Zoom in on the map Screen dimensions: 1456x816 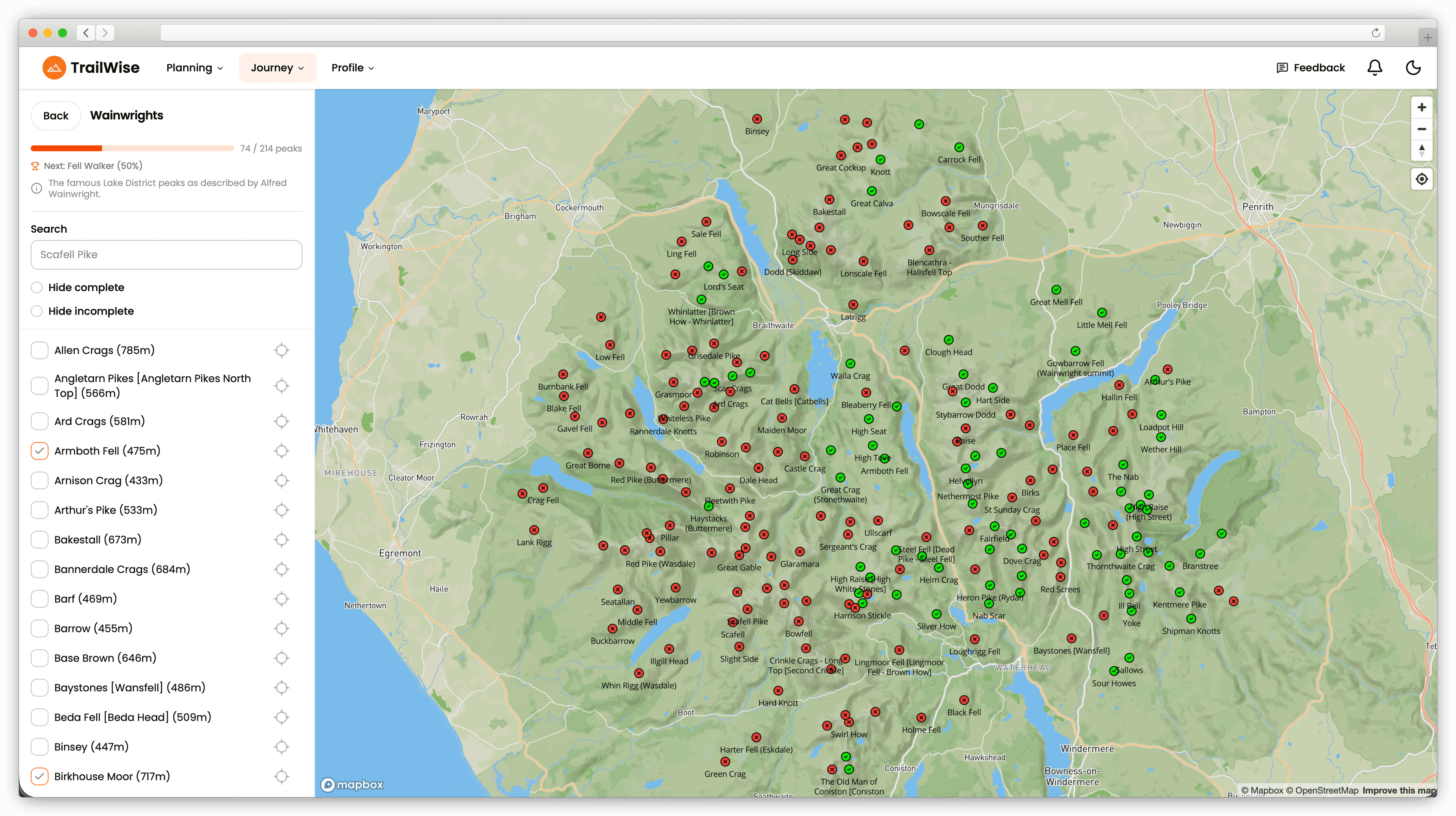(1421, 107)
